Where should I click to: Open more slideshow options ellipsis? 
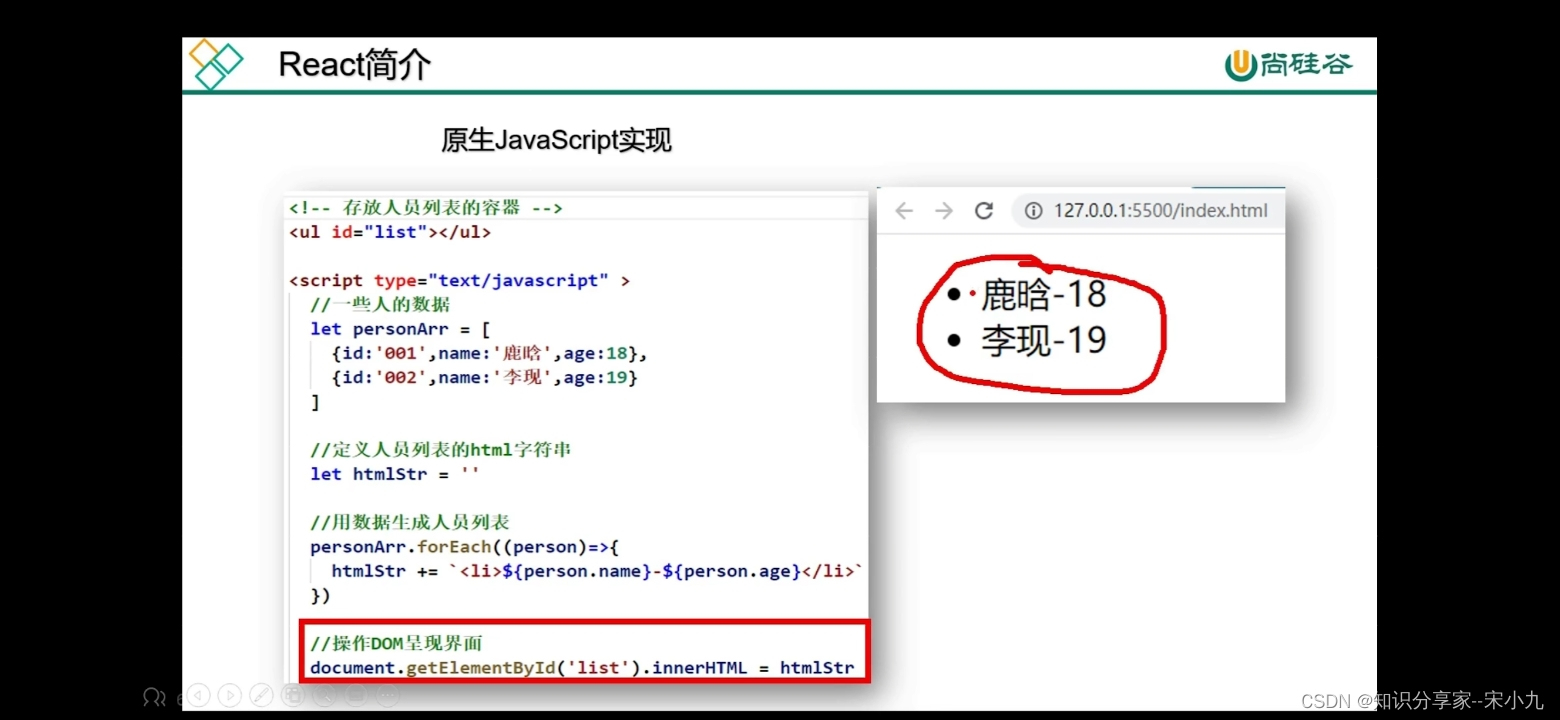tap(388, 695)
